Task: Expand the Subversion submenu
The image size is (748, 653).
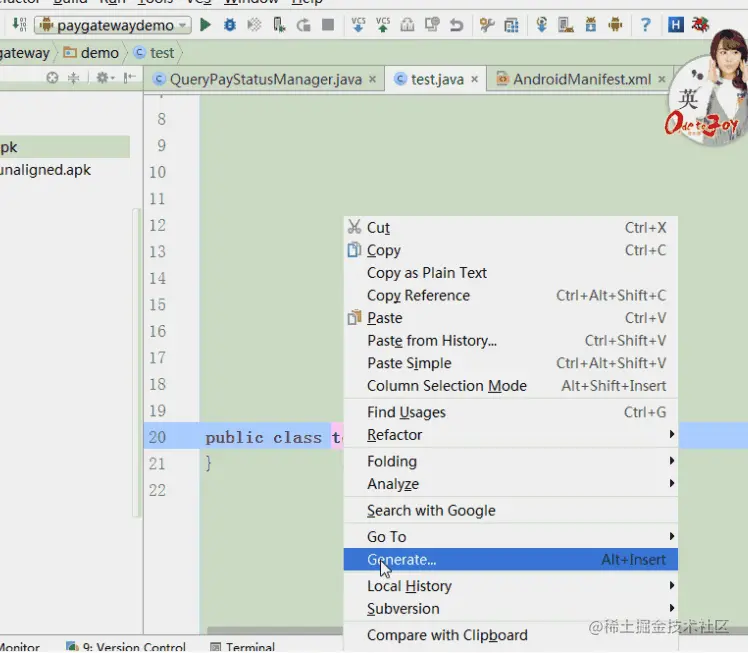Action: click(x=510, y=609)
